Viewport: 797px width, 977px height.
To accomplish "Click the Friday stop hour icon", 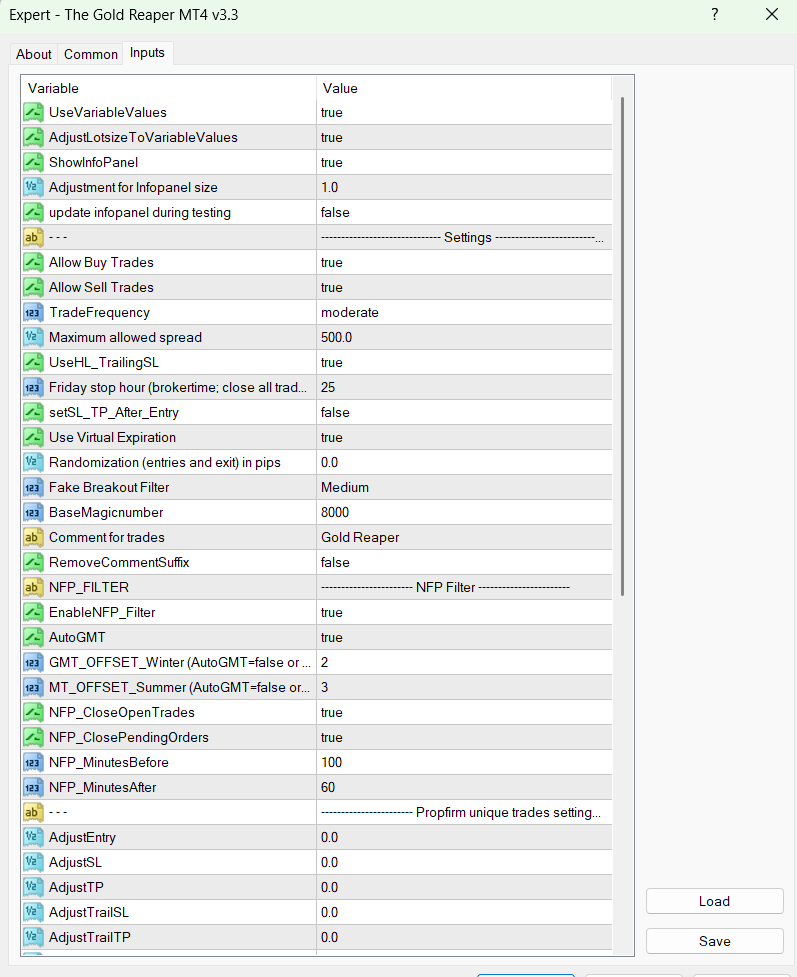I will [x=33, y=388].
